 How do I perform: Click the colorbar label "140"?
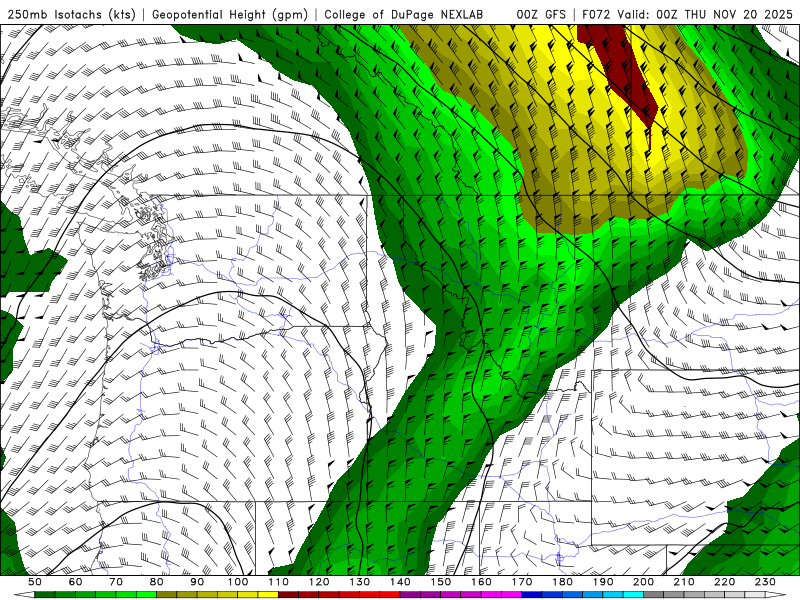(400, 582)
